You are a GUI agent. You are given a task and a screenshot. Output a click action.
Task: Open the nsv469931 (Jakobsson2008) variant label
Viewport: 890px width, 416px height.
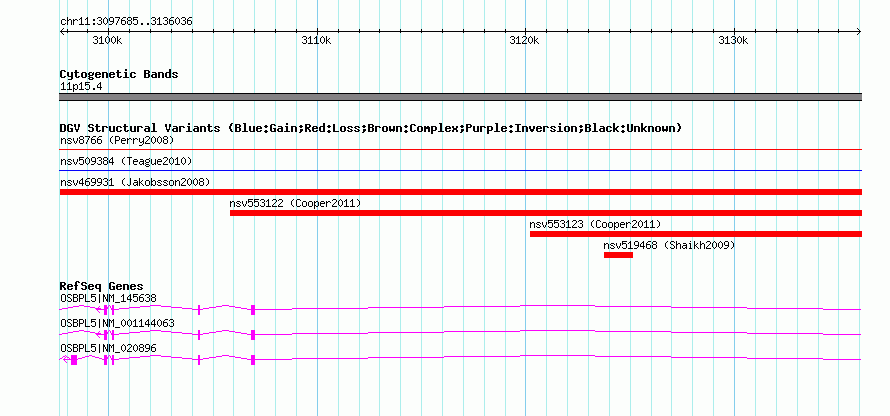135,182
